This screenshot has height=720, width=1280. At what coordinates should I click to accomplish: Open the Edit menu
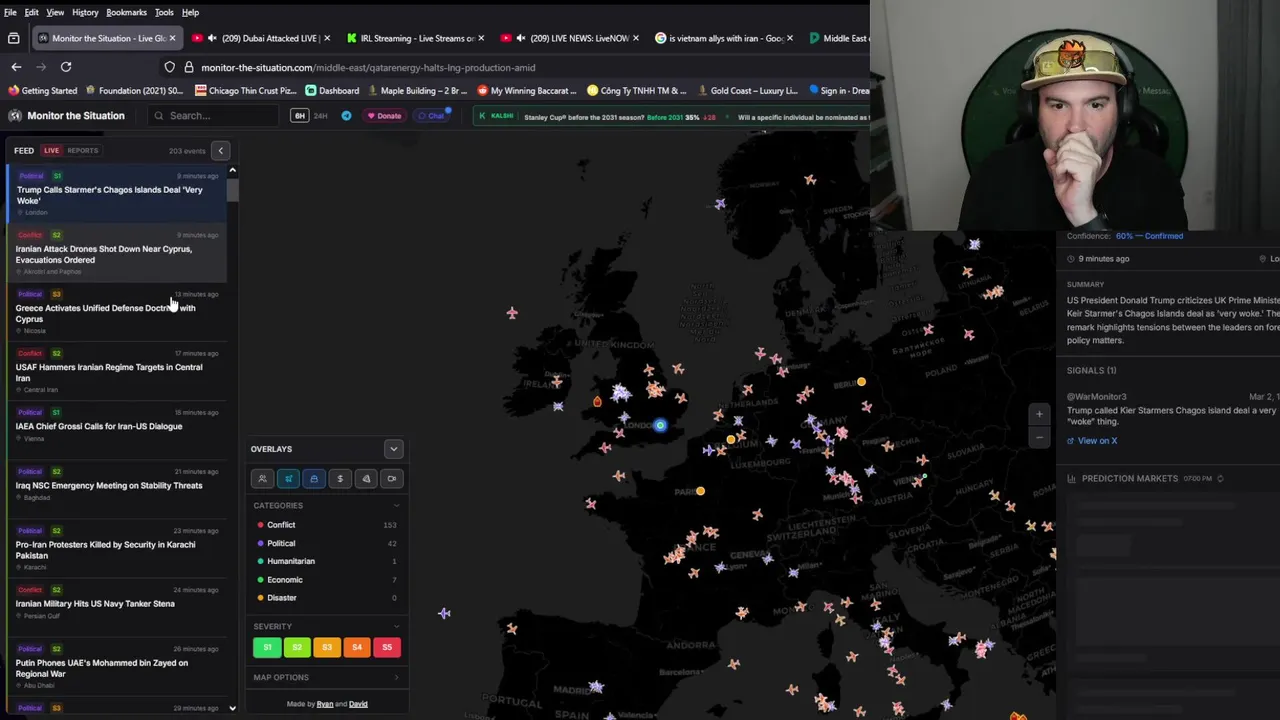(32, 12)
